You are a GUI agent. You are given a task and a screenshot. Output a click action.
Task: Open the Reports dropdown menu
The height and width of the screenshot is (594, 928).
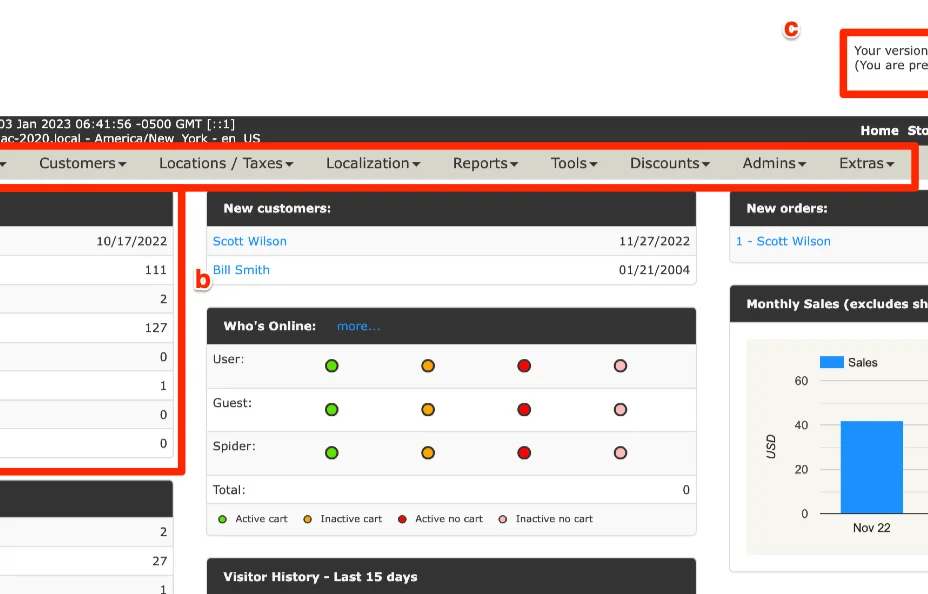[485, 163]
